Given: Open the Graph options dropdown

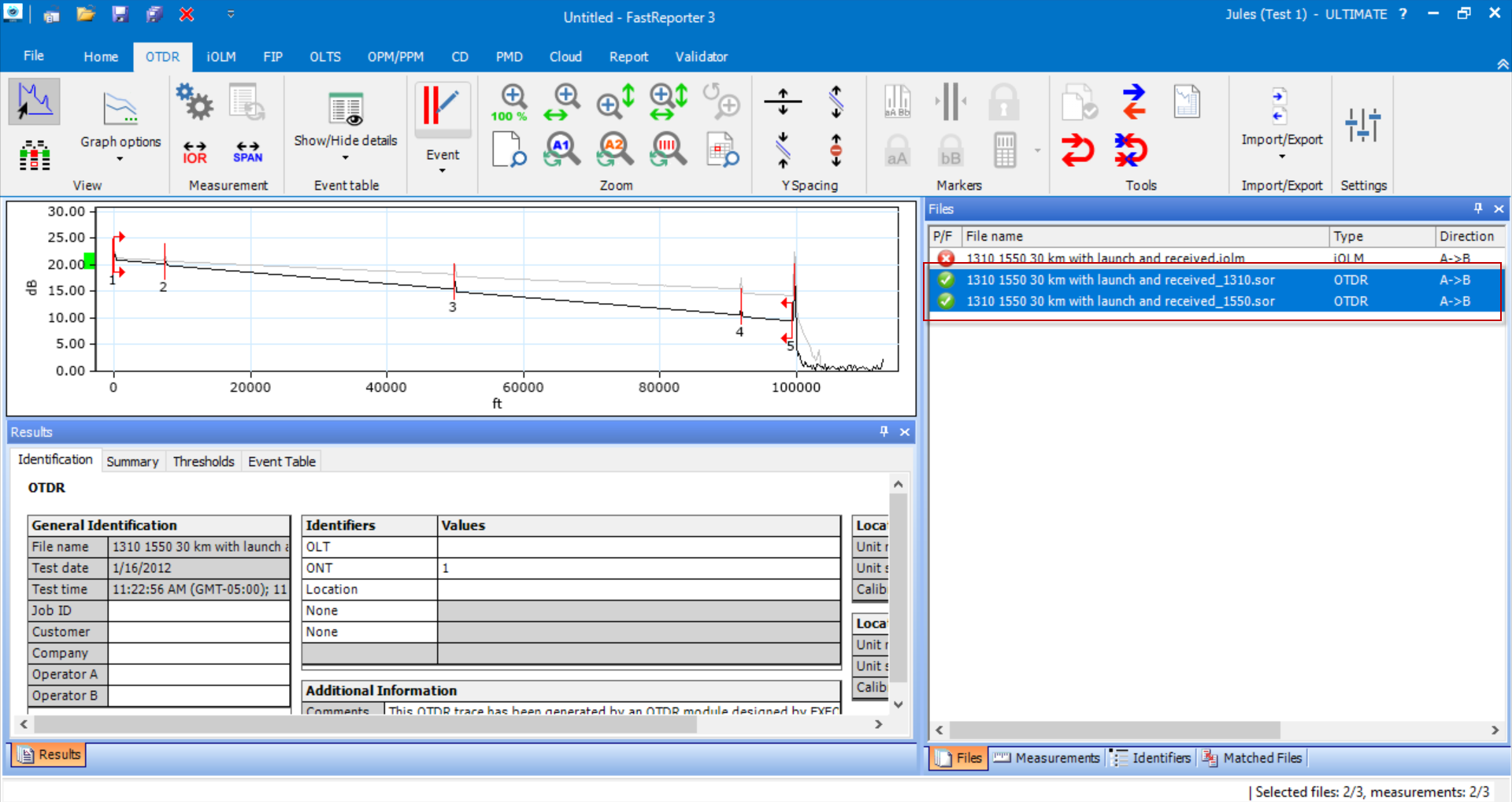Looking at the screenshot, I should coord(120,158).
